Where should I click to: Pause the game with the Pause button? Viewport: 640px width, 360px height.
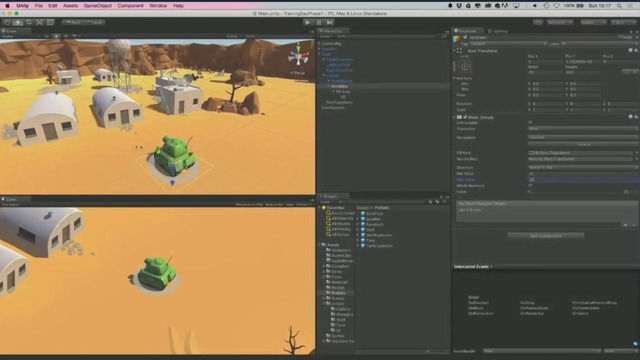pos(319,22)
